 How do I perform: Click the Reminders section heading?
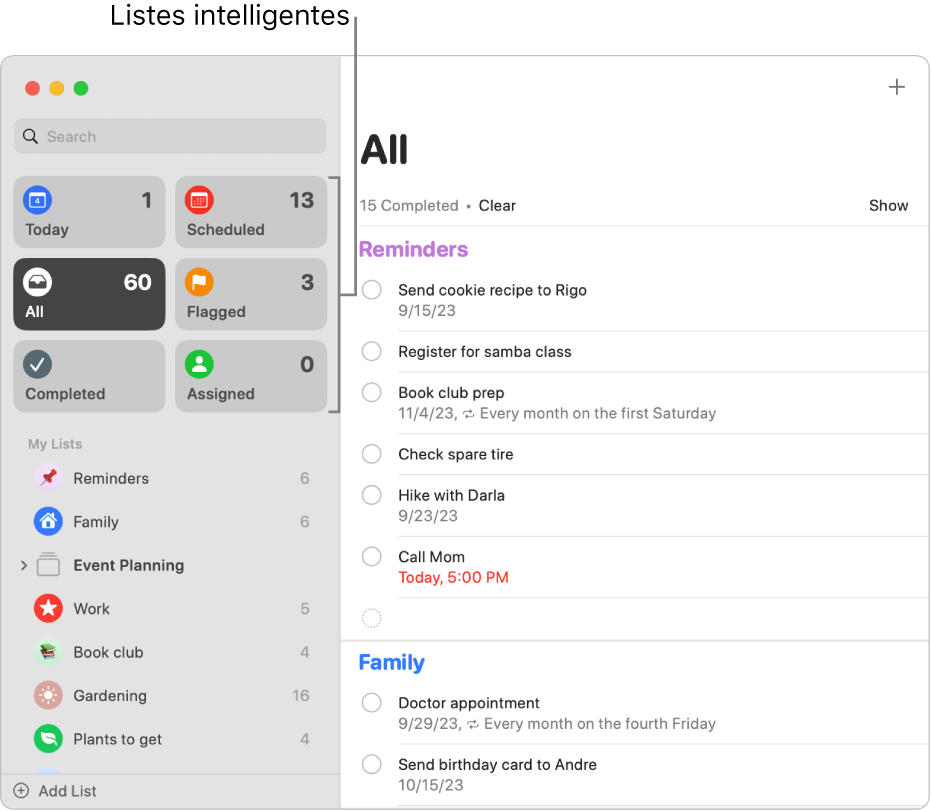(413, 250)
